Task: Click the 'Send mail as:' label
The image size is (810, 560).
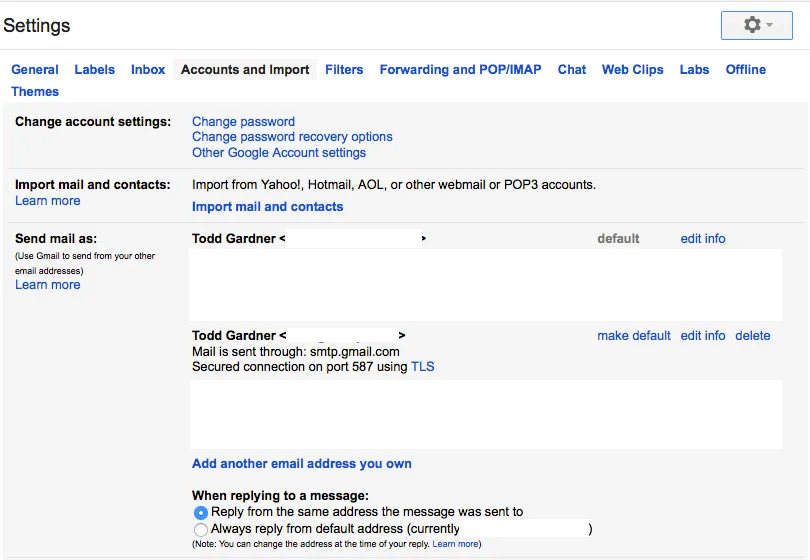Action: click(x=56, y=239)
